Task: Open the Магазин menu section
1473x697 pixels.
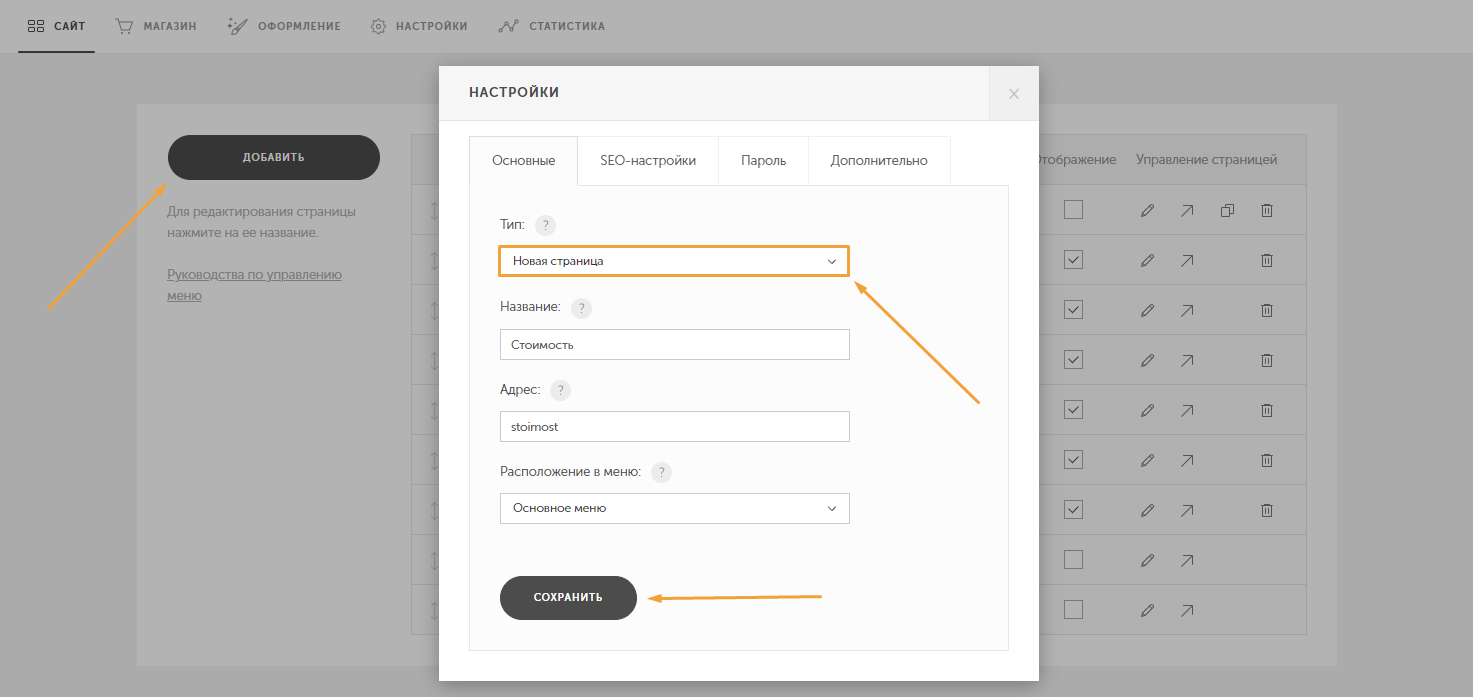Action: pyautogui.click(x=156, y=26)
